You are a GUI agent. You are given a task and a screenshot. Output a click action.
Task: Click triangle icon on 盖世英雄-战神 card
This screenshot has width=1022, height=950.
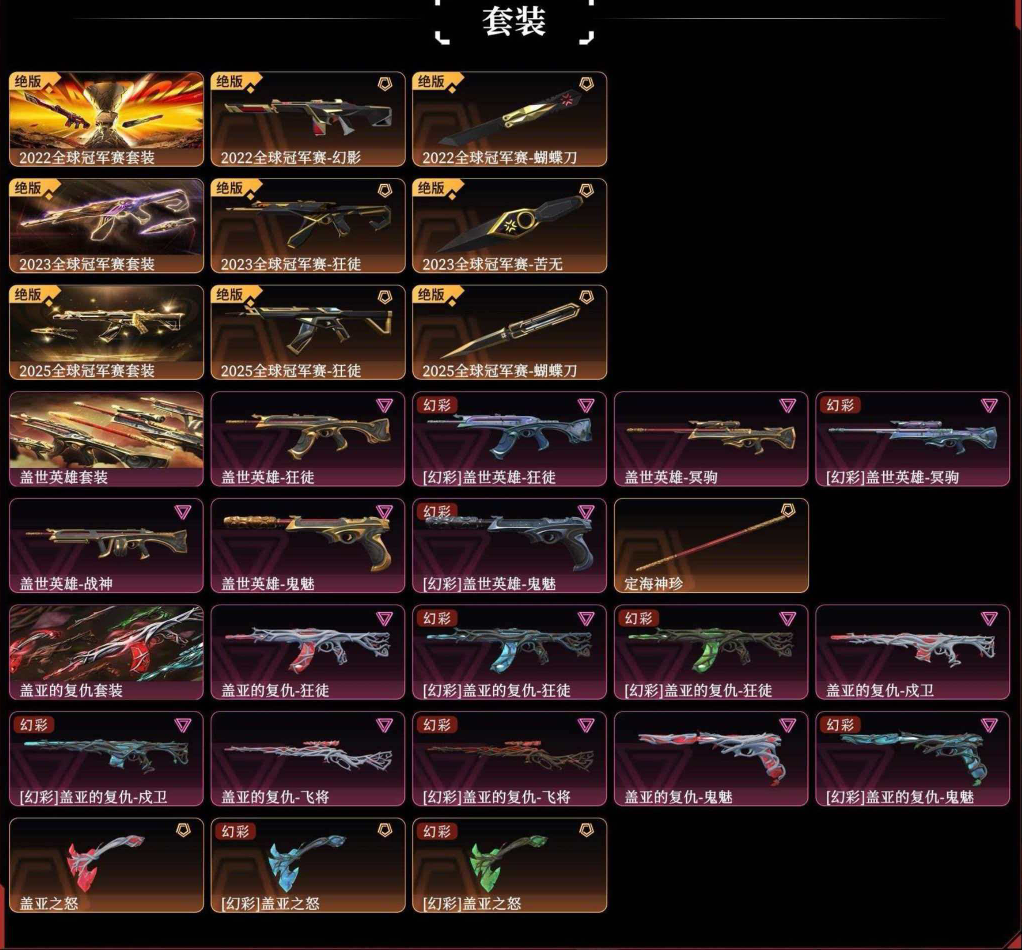tap(183, 512)
